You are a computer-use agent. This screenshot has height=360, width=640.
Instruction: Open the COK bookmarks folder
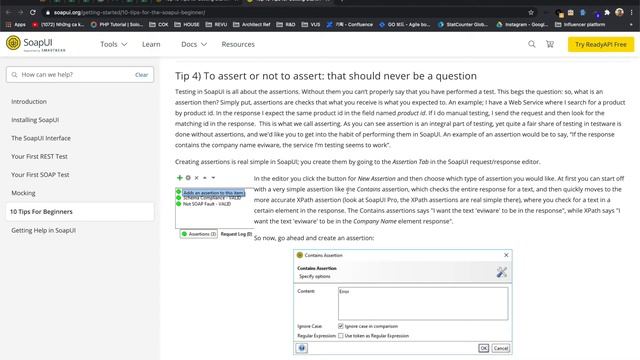point(159,24)
